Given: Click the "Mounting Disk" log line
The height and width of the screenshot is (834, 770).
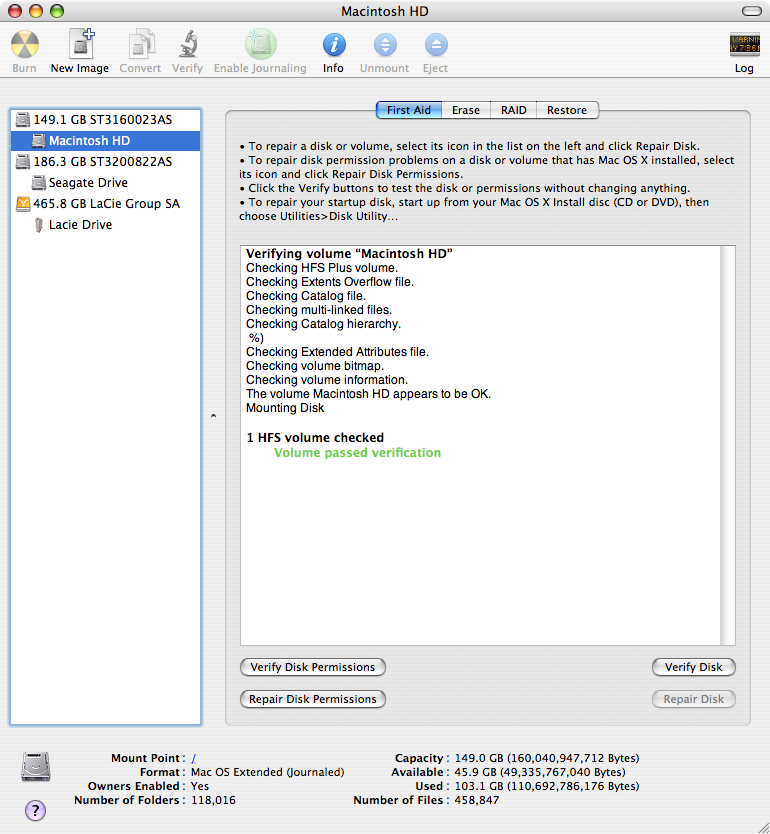Looking at the screenshot, I should [285, 408].
